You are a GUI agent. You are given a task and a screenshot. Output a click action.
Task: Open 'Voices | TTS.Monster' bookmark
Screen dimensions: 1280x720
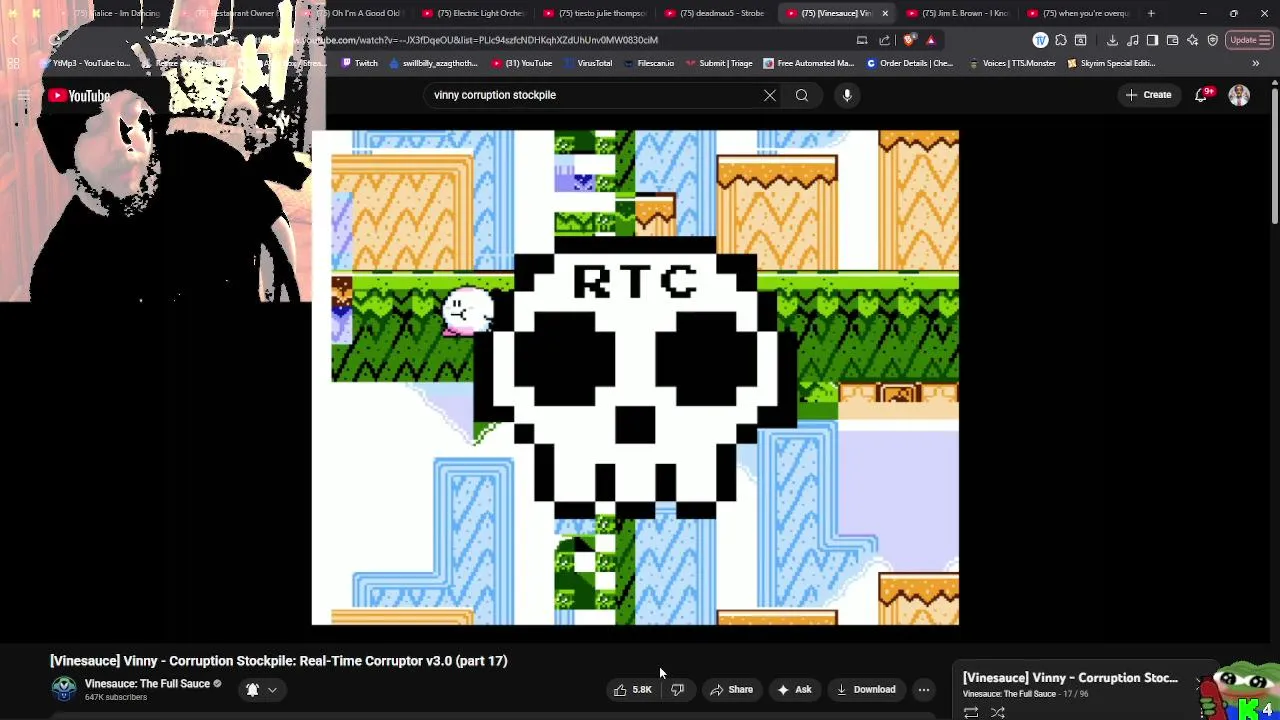(x=1012, y=63)
